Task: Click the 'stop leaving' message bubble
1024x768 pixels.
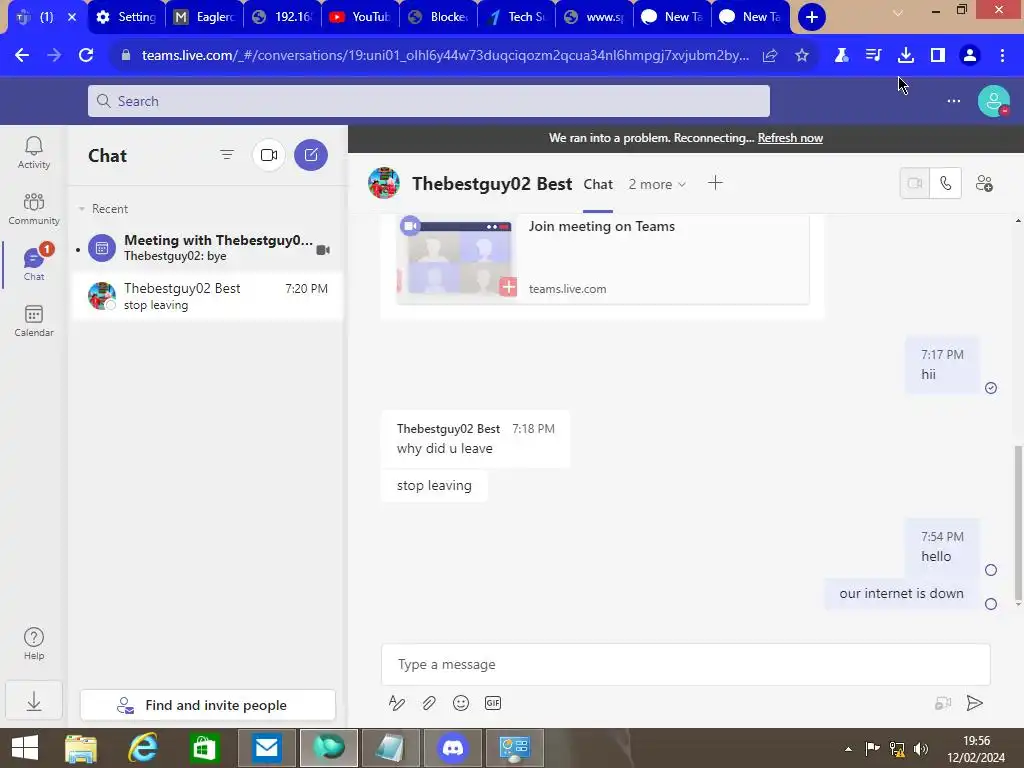Action: (x=434, y=486)
